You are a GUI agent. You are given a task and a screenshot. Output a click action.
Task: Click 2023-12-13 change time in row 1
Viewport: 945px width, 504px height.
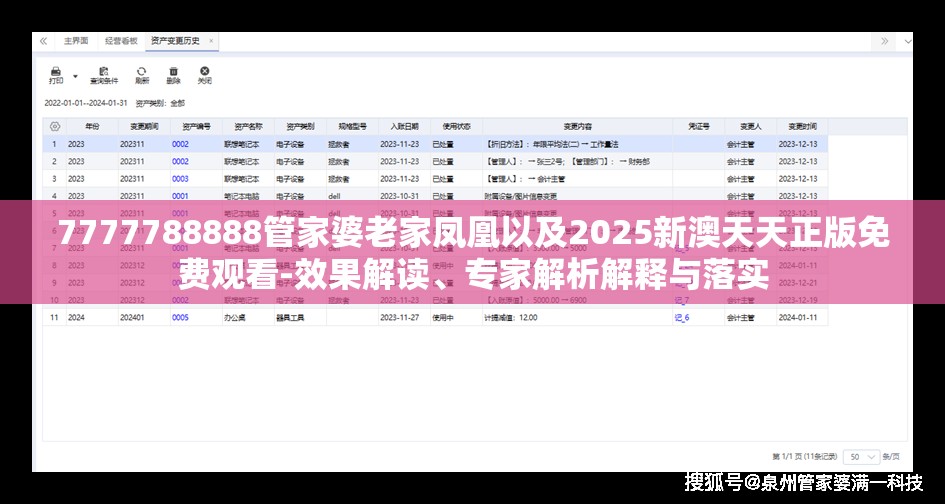[x=798, y=144]
